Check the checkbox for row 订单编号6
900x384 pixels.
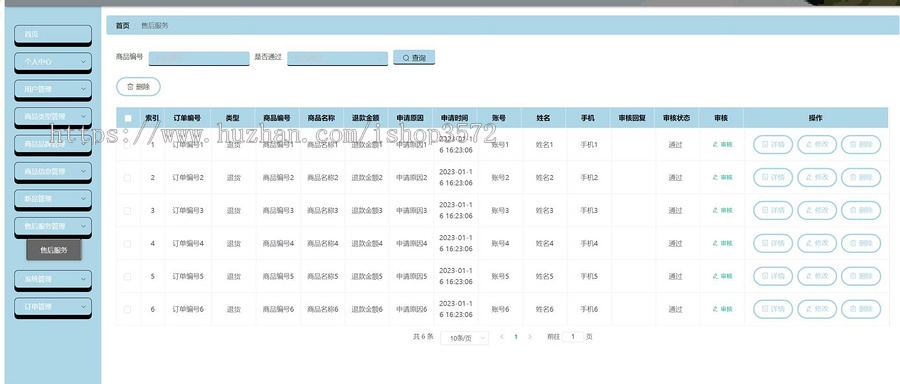point(127,309)
